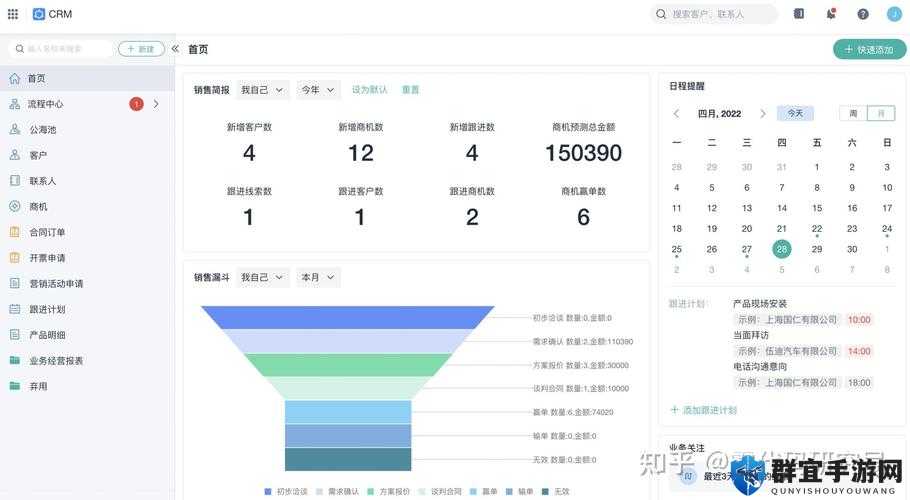This screenshot has height=500, width=910.
Task: Click the 弃用 folder icon
Action: (15, 386)
